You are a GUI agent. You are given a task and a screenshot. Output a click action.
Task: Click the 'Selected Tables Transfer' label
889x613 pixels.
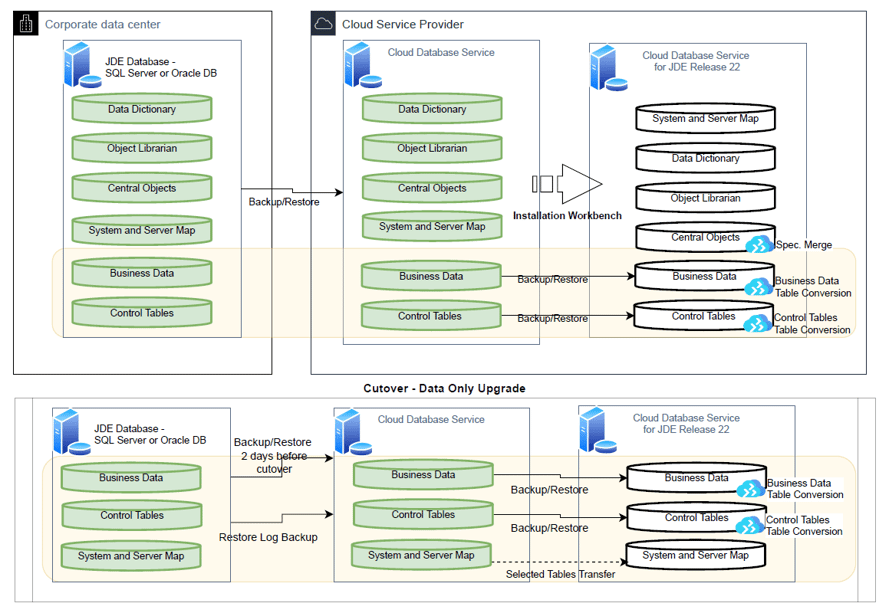(x=560, y=574)
